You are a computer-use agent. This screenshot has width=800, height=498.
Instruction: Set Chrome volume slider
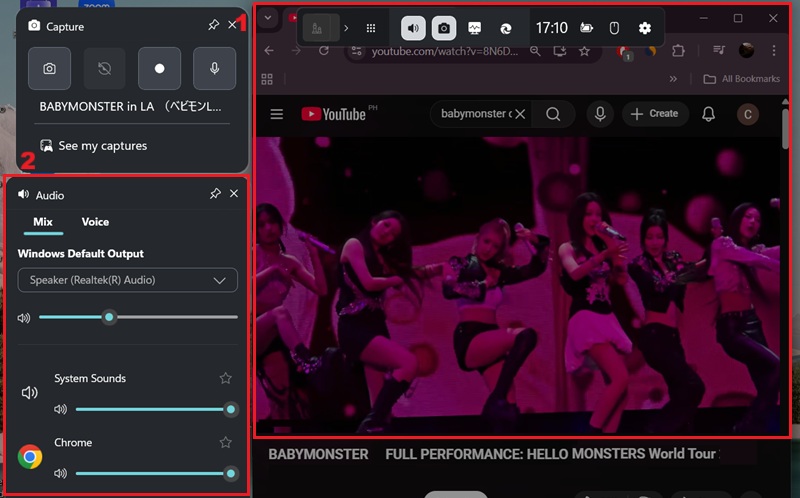click(x=156, y=474)
